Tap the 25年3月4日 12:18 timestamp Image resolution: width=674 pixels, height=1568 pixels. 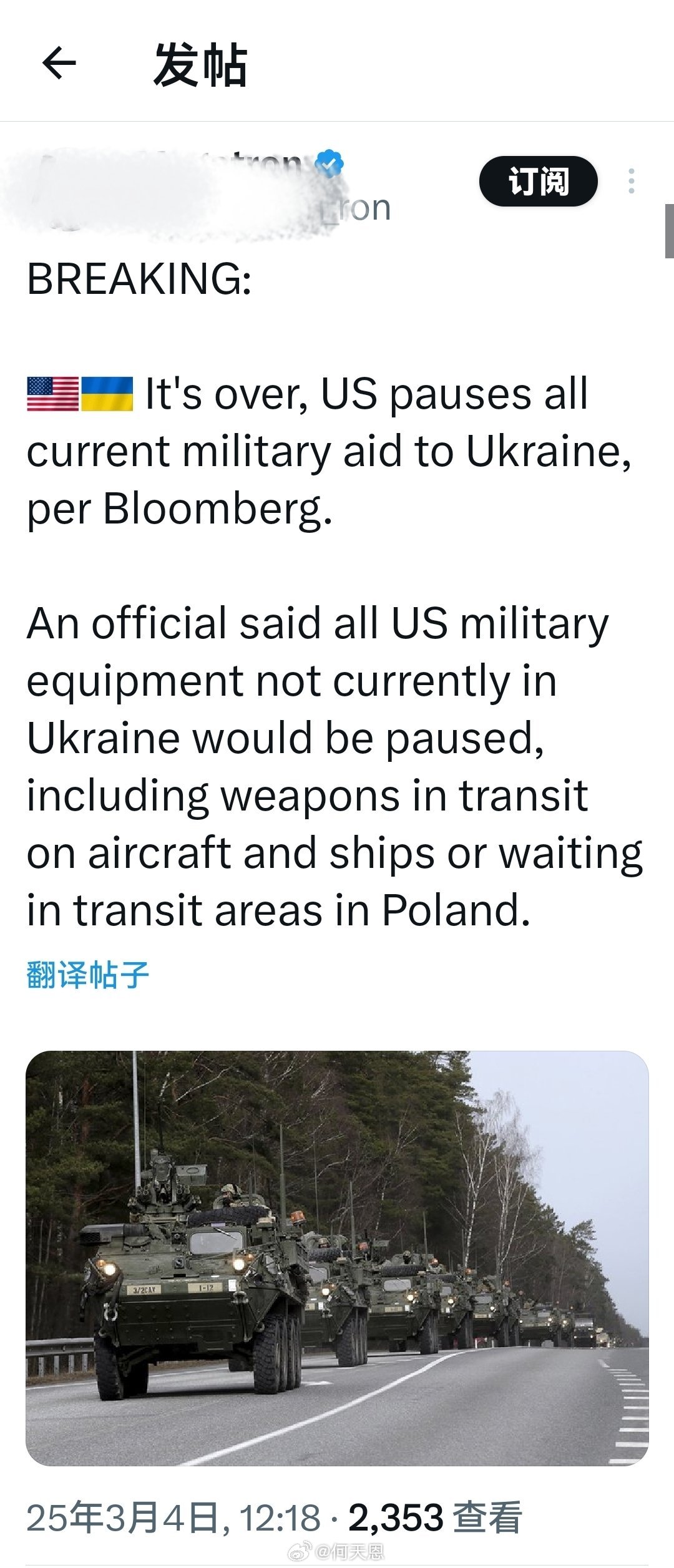click(173, 1517)
